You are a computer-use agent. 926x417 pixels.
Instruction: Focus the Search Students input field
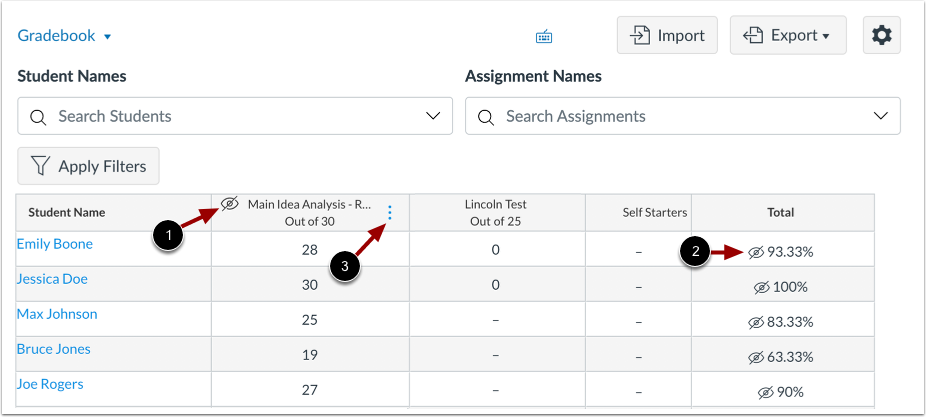point(235,116)
